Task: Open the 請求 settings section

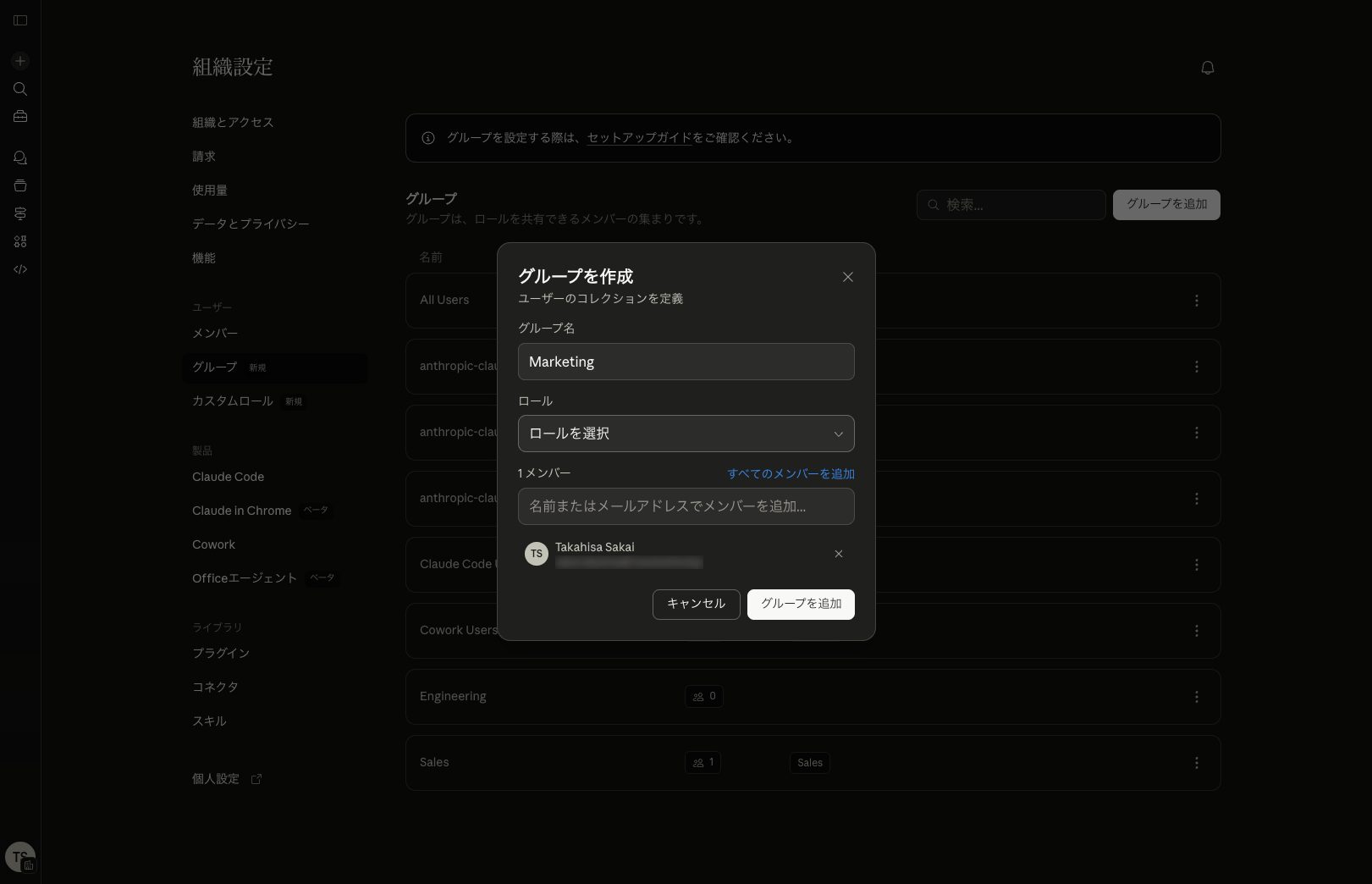Action: point(203,156)
